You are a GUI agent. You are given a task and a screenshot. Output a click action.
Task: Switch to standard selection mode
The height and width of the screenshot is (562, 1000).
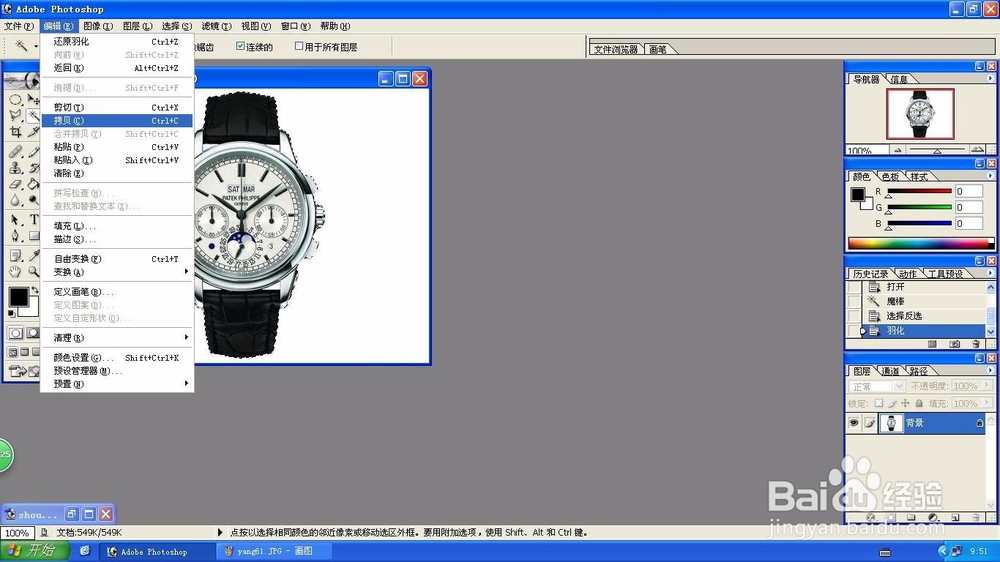(15, 333)
